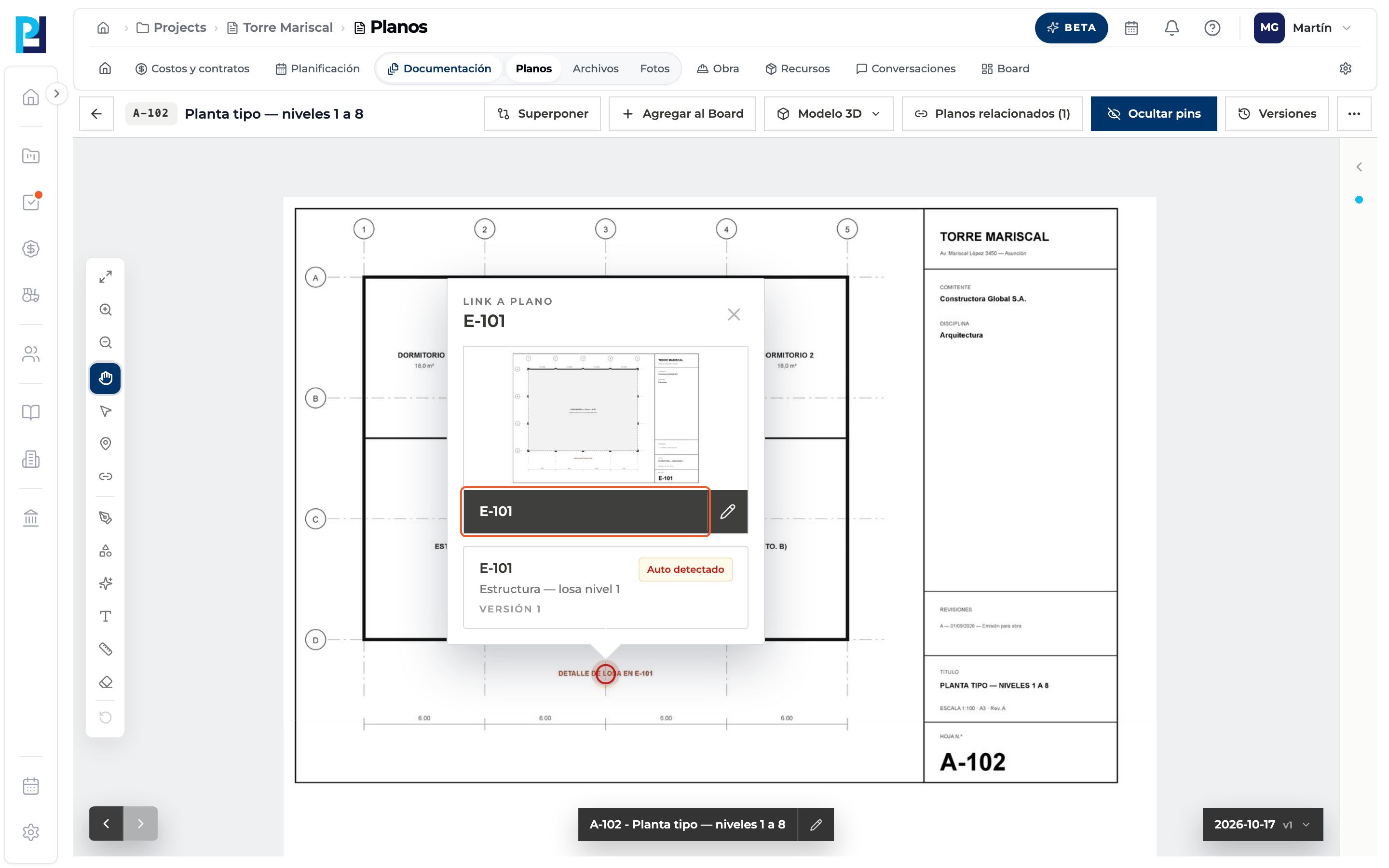Open version selector 2026-10-17 v1

(x=1262, y=825)
